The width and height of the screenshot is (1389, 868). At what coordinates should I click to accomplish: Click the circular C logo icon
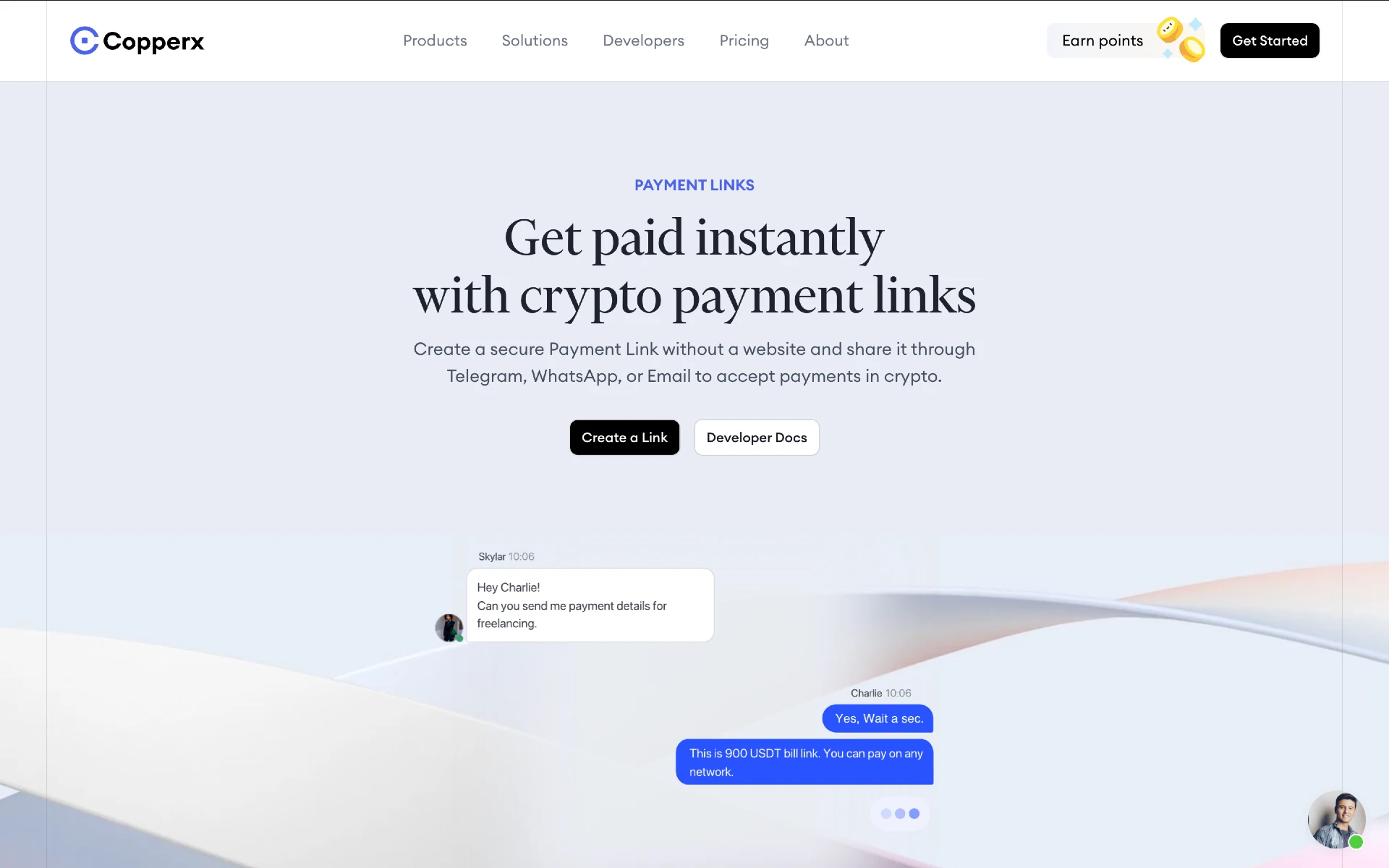click(82, 40)
